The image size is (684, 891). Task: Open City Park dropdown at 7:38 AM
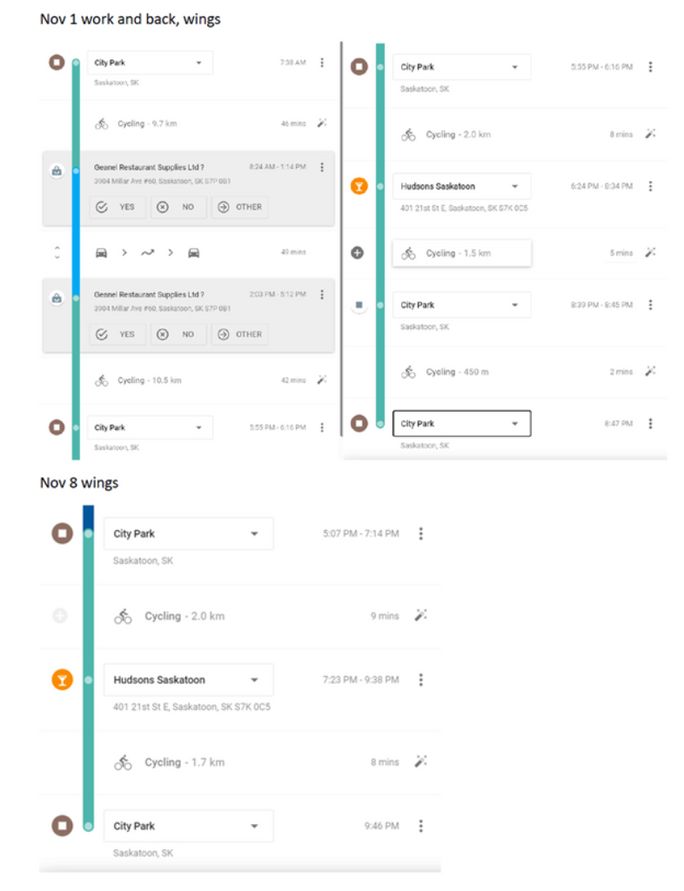click(199, 63)
